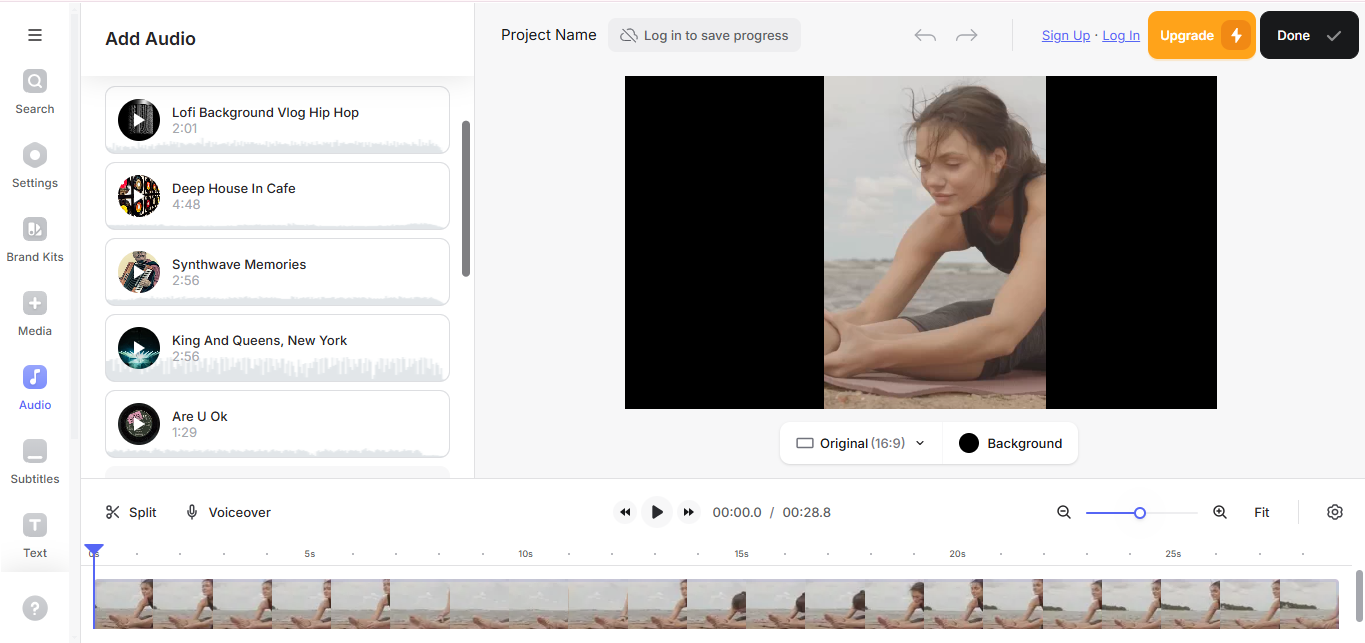
Task: Click the help question mark icon
Action: (35, 608)
